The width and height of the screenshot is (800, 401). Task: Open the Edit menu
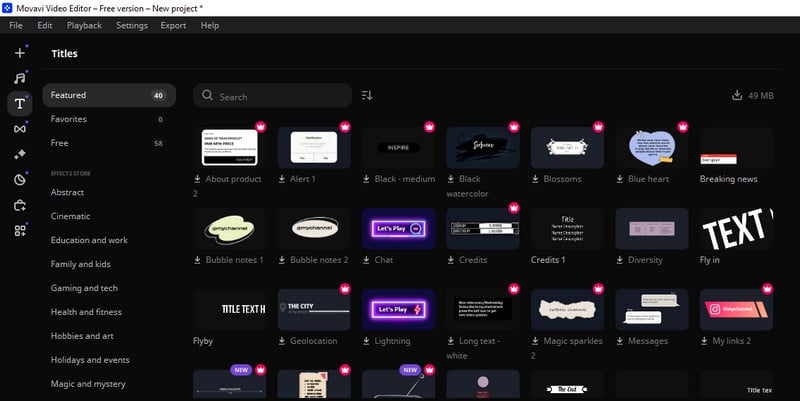[45, 26]
